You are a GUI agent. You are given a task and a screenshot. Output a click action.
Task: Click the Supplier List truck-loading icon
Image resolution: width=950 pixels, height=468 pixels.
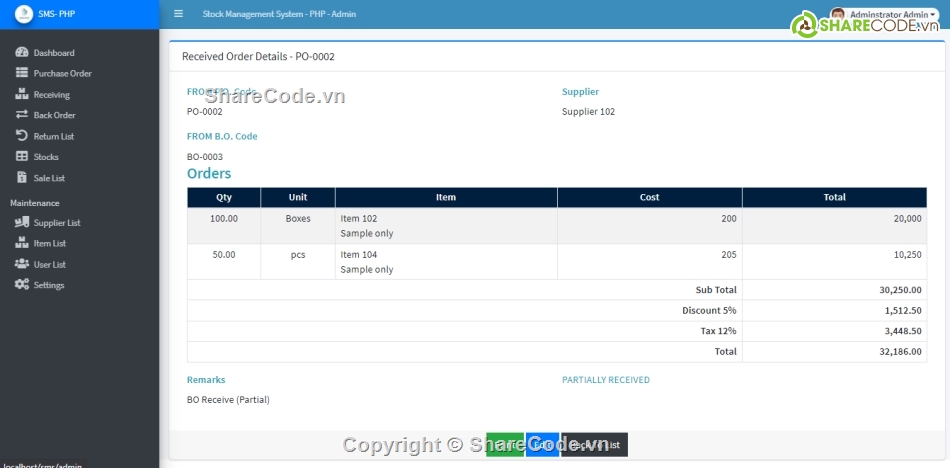[22, 223]
